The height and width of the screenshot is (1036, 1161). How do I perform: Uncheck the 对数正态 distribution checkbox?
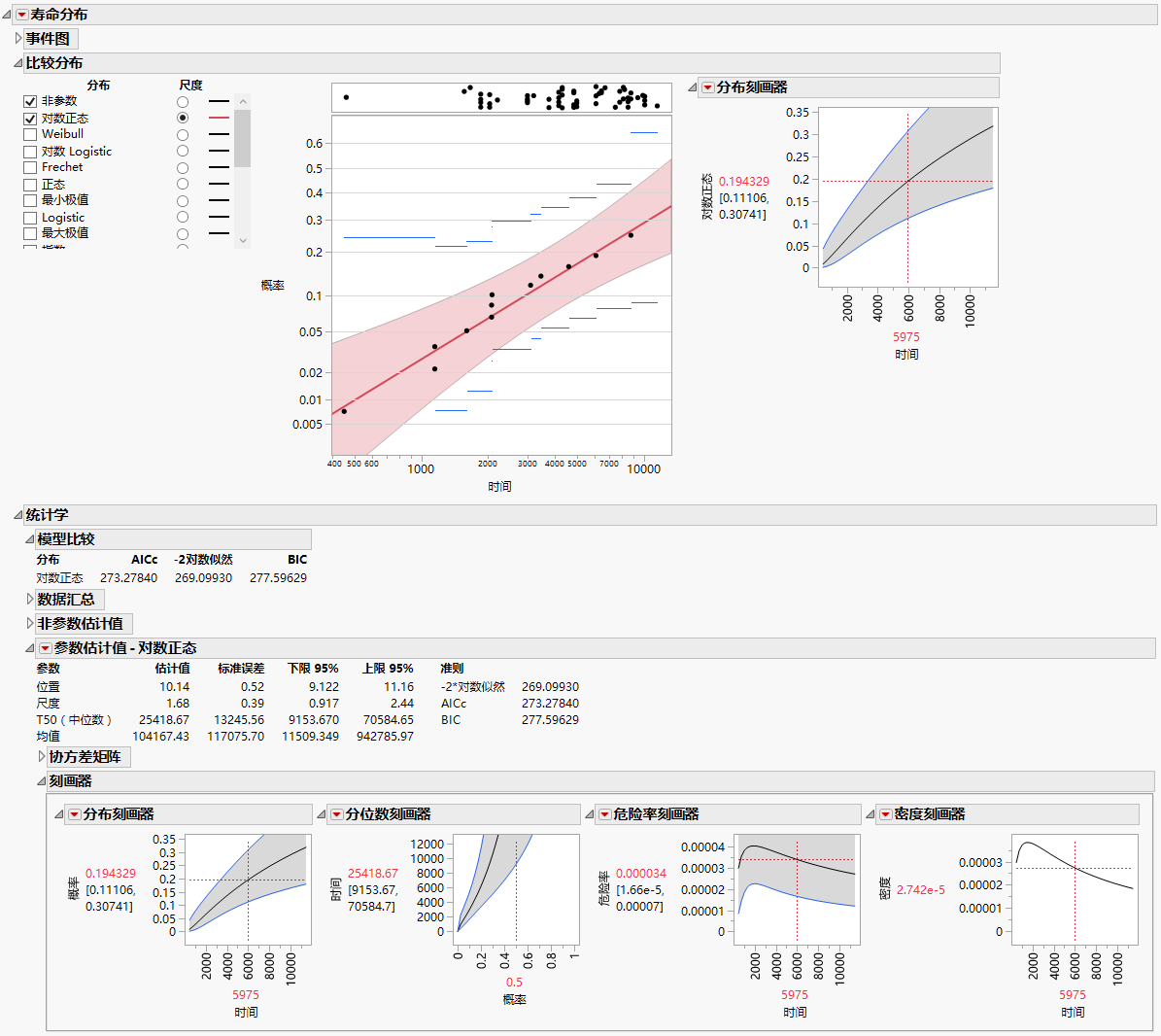pos(30,119)
